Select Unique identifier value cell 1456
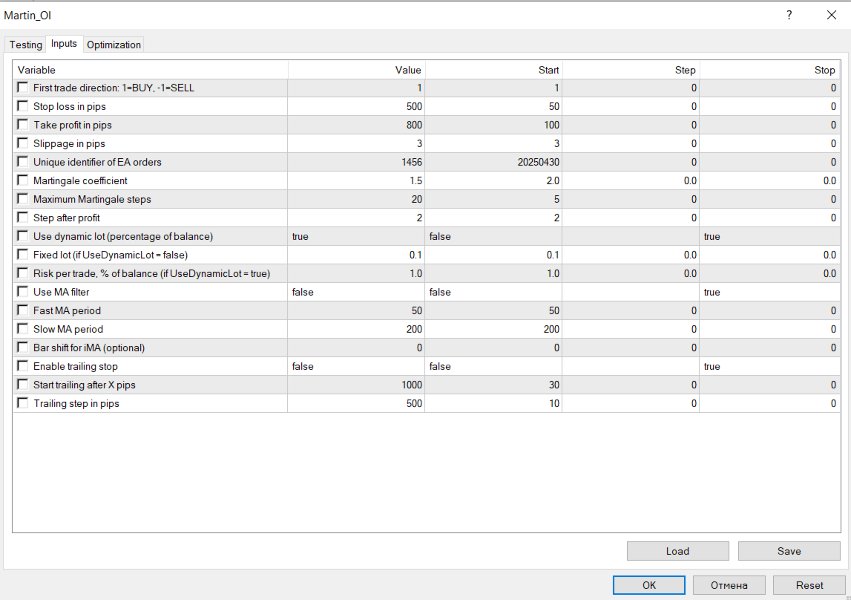 (357, 162)
